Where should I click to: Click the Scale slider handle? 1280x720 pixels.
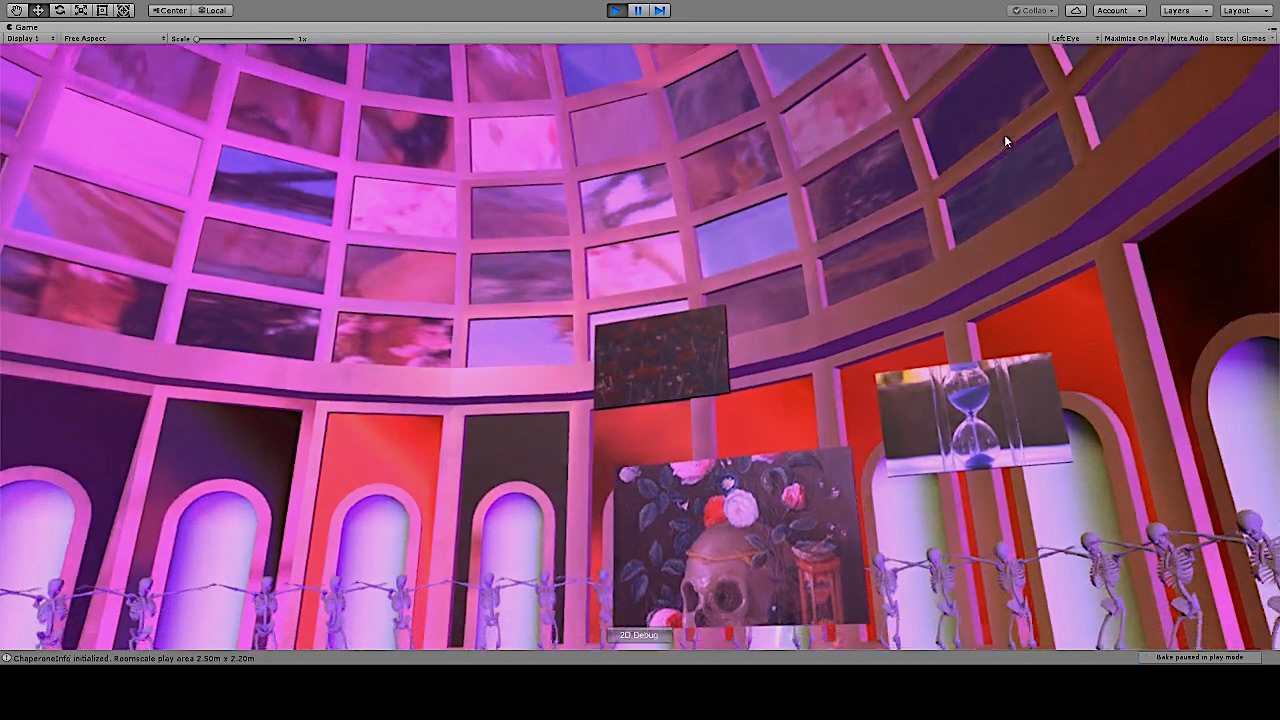coord(197,38)
